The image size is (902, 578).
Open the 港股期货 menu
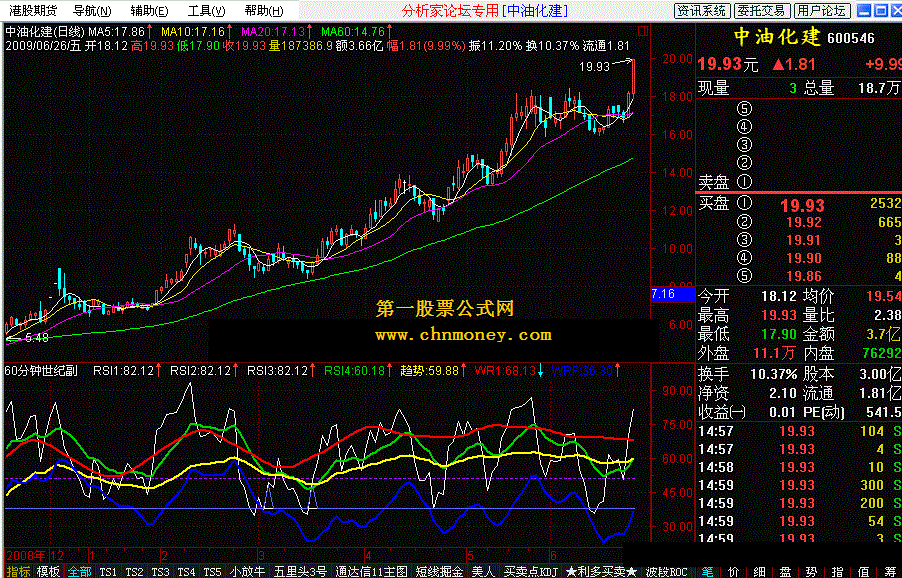pos(33,10)
